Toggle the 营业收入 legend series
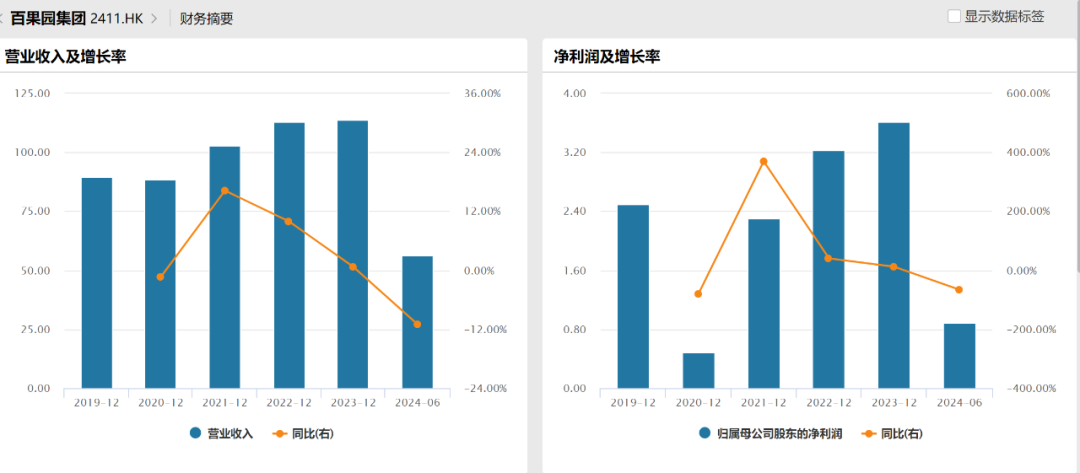This screenshot has height=473, width=1080. (x=222, y=433)
